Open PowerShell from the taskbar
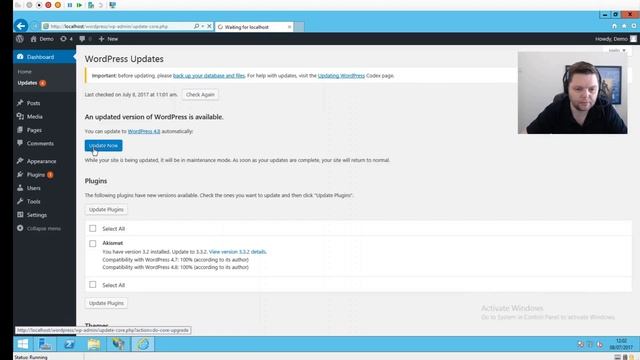Screen dimensions: 640x360 pyautogui.click(x=69, y=344)
